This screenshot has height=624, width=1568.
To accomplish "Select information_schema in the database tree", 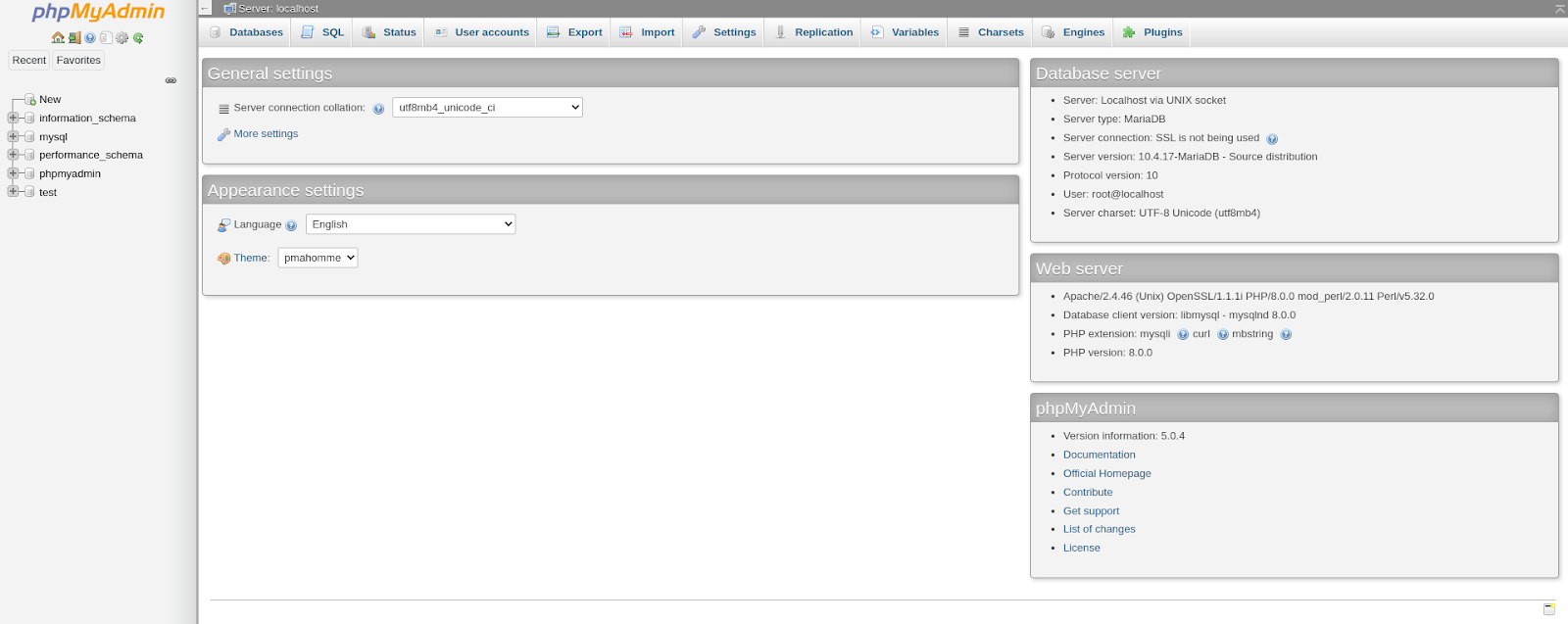I will (87, 119).
